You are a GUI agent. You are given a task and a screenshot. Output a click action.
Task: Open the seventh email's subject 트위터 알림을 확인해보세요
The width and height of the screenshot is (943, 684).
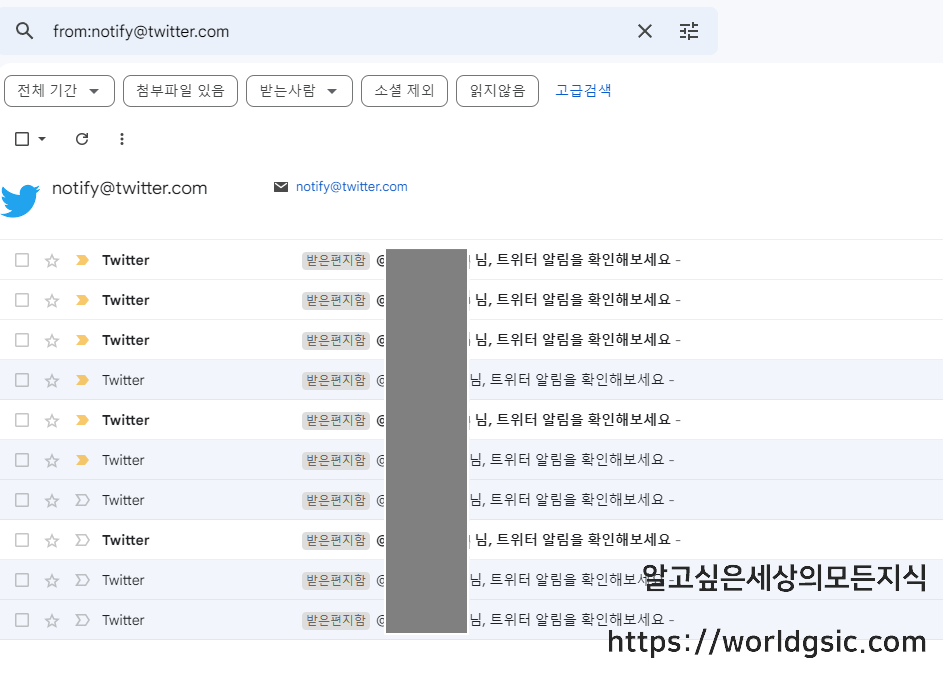tap(577, 499)
